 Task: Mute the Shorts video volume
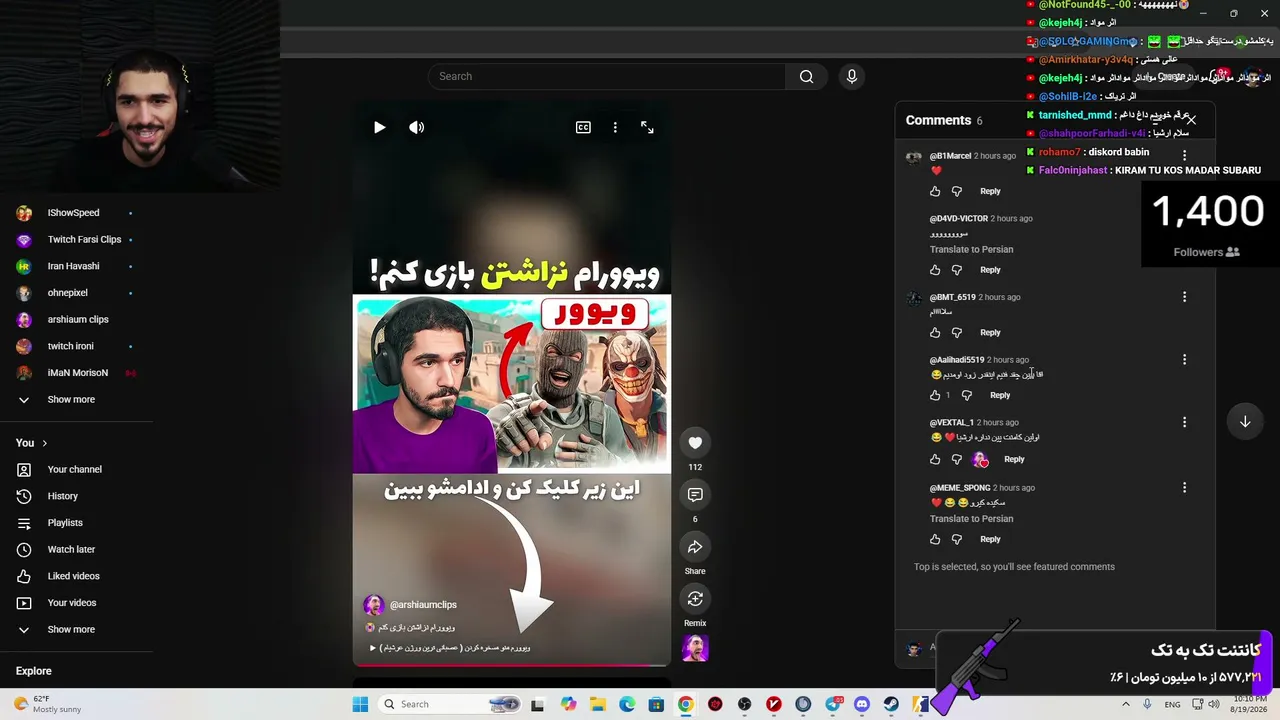pos(417,127)
